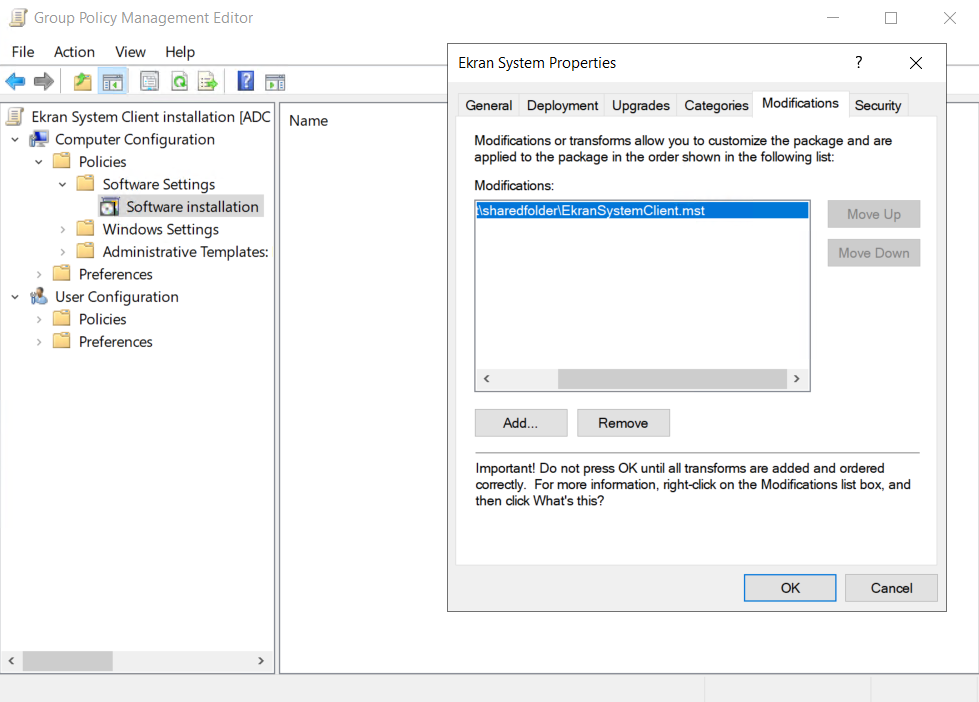The width and height of the screenshot is (979, 702).
Task: Collapse the Computer Configuration node
Action: (16, 140)
